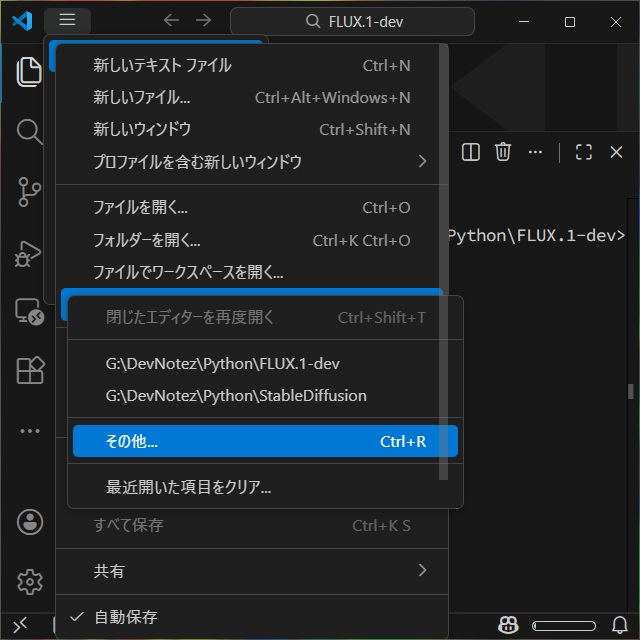Screen dimensions: 640x640
Task: Open Remote Explorer view
Action: coord(29,311)
